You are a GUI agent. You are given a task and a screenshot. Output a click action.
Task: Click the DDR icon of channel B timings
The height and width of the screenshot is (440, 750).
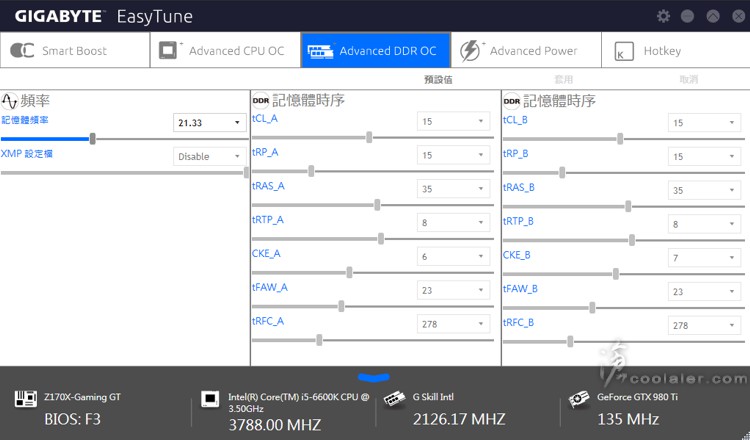coord(511,101)
